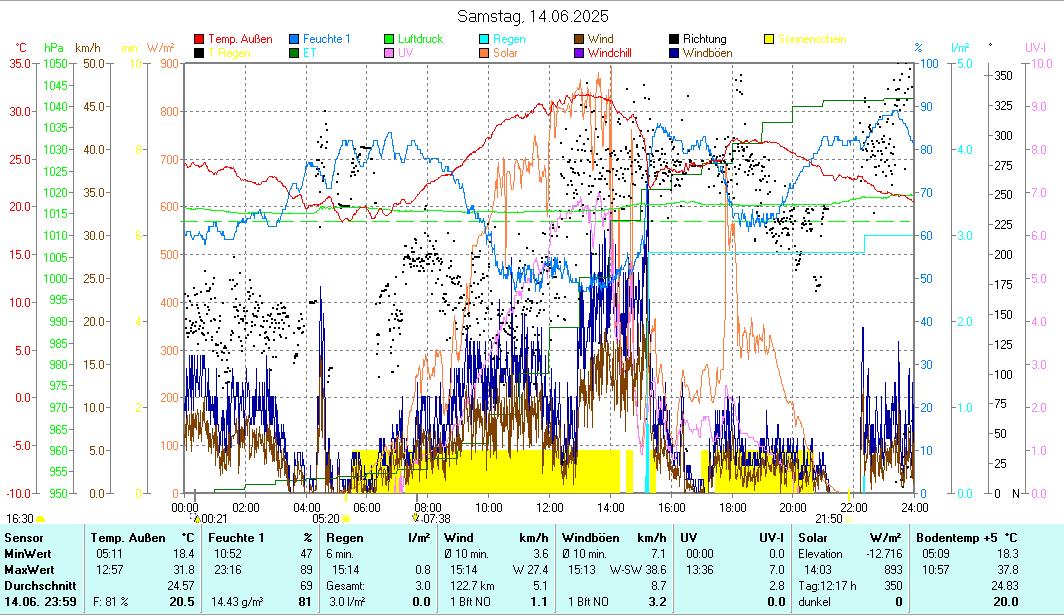Click the brown Wind legend swatch

(x=580, y=39)
